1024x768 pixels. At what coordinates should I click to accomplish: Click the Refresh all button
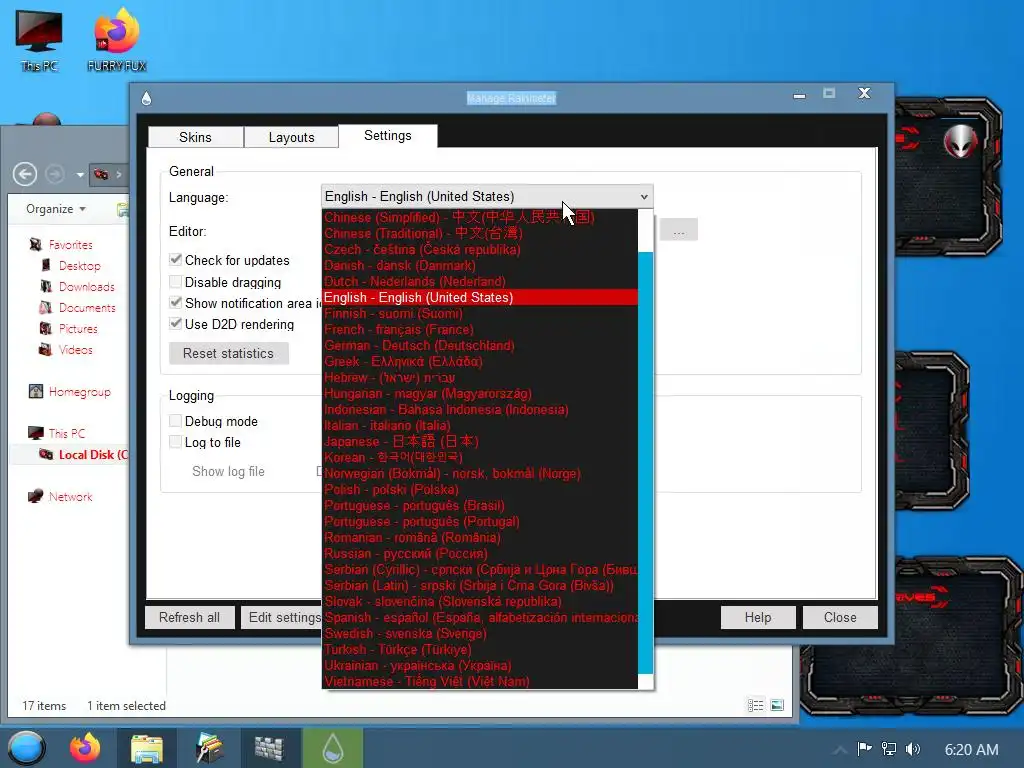pyautogui.click(x=189, y=617)
